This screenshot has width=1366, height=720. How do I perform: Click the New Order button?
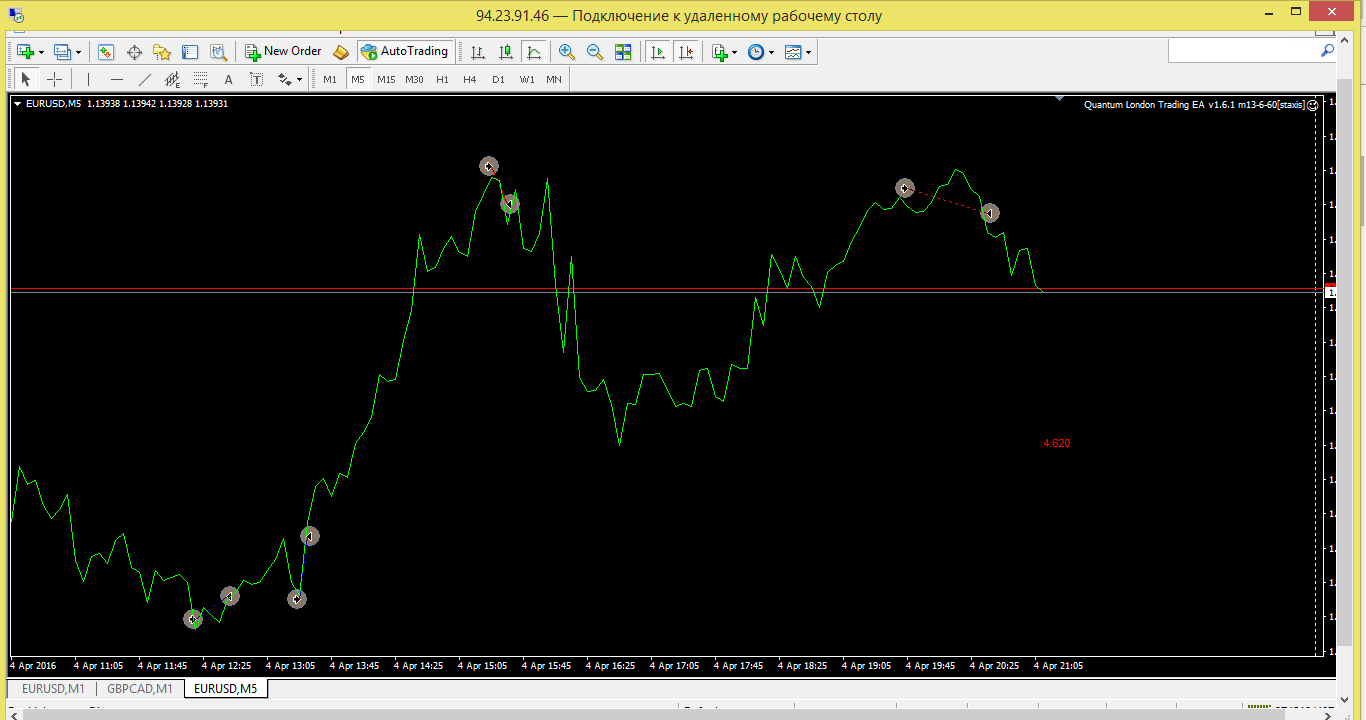click(284, 52)
